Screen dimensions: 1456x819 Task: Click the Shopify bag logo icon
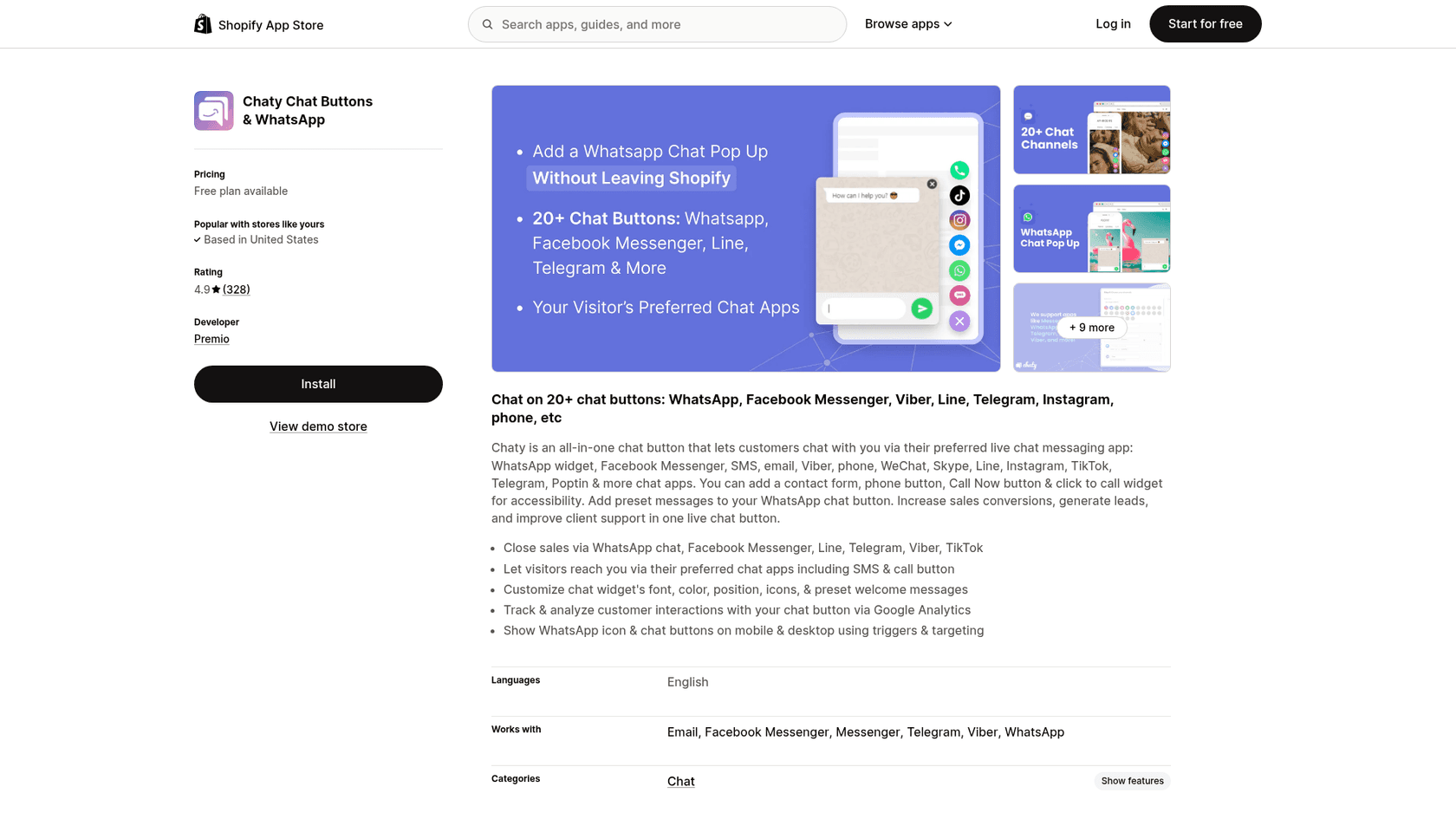[203, 24]
